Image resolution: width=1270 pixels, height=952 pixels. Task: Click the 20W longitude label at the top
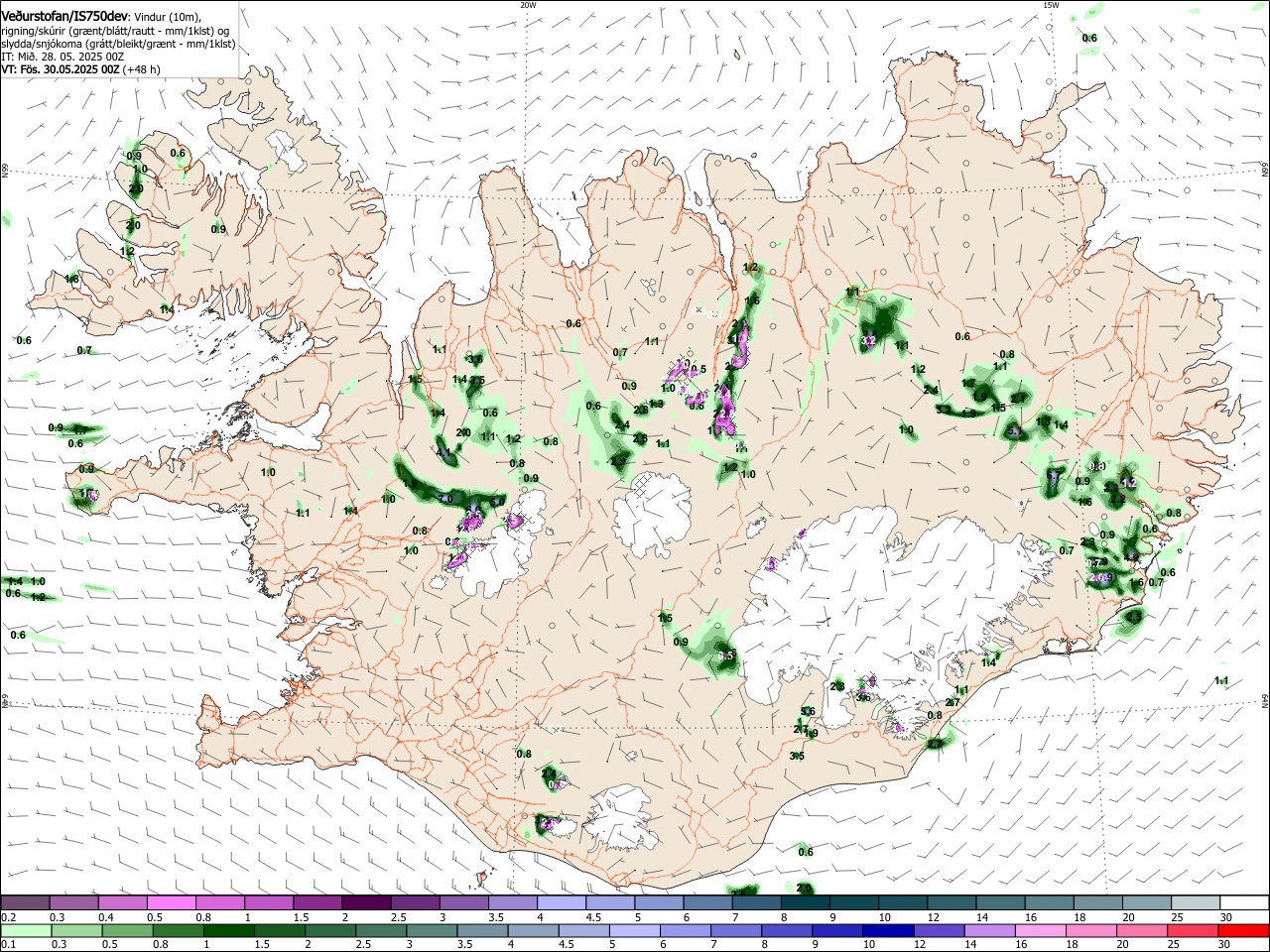tap(528, 5)
